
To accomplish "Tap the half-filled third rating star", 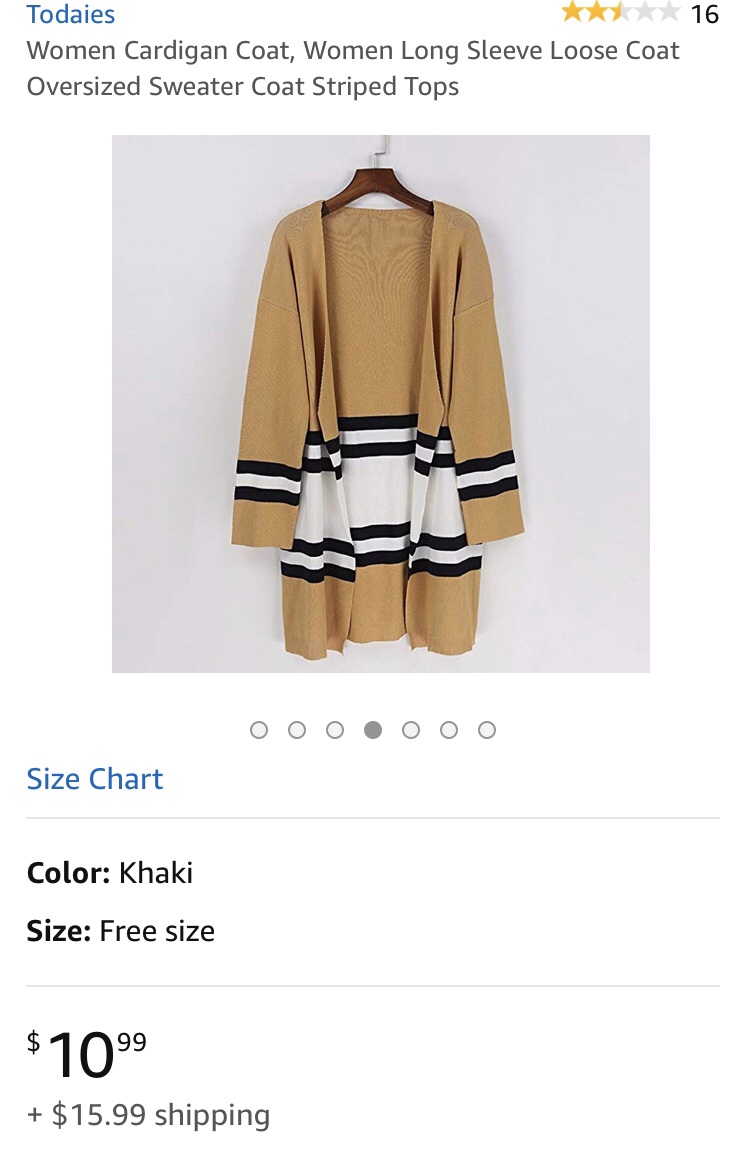I will click(x=620, y=12).
